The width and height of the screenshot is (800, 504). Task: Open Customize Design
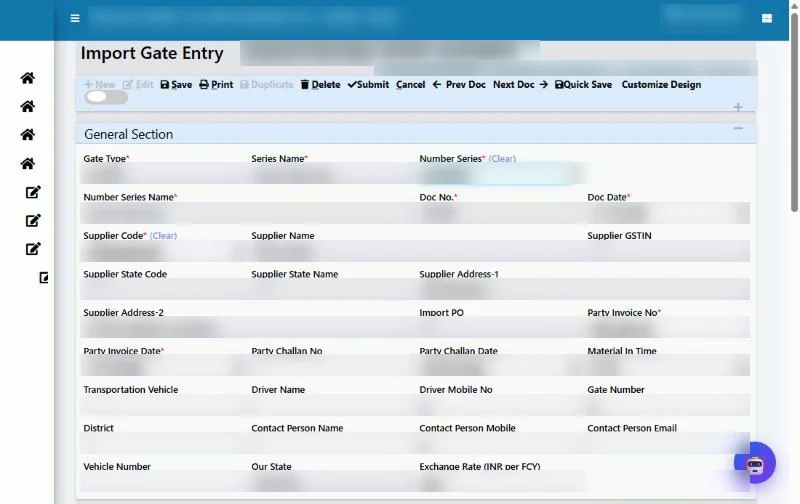(x=661, y=85)
